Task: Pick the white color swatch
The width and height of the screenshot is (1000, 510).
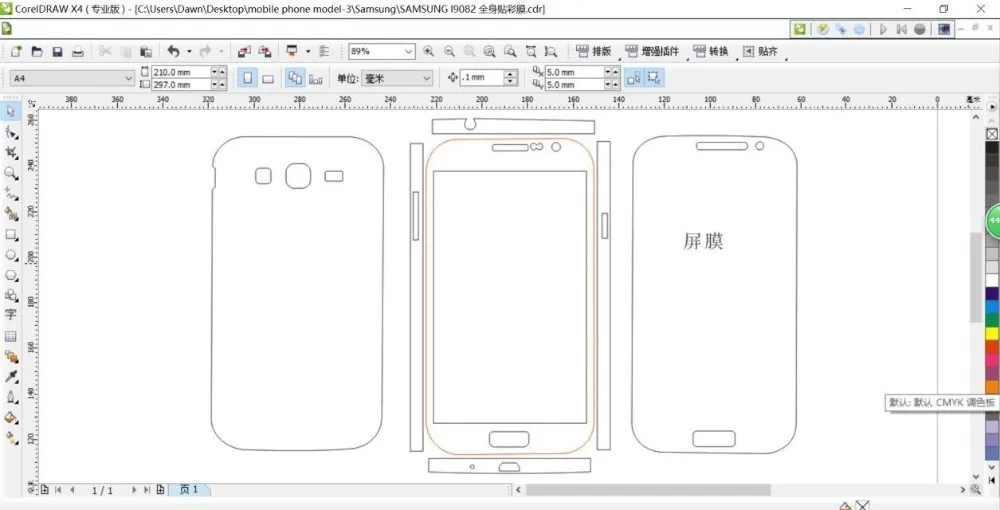Action: (x=992, y=280)
